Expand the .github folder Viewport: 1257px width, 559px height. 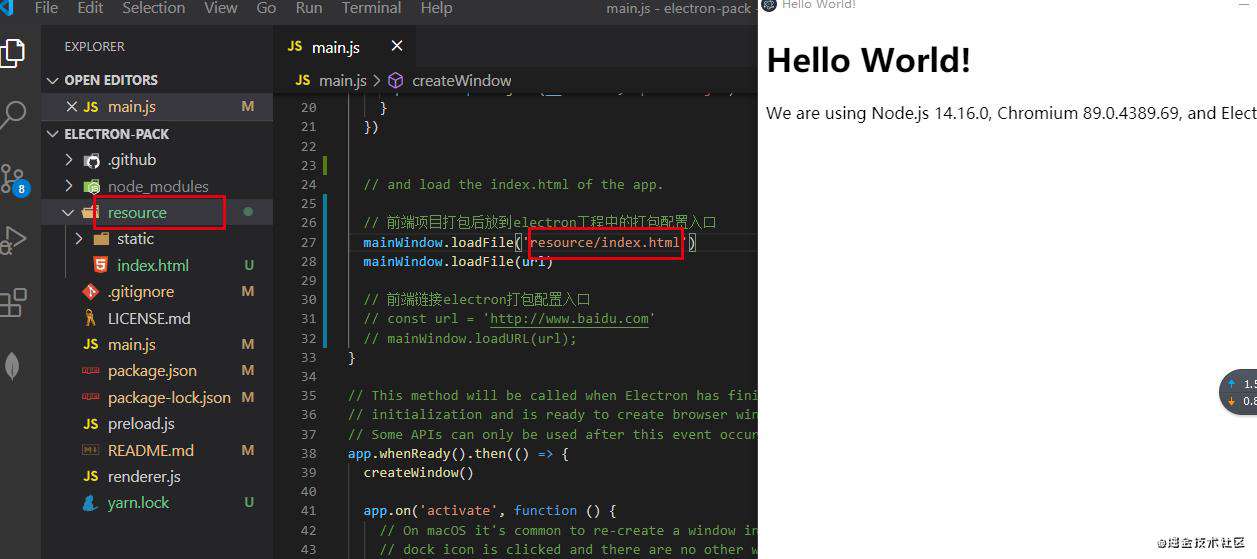(x=132, y=160)
